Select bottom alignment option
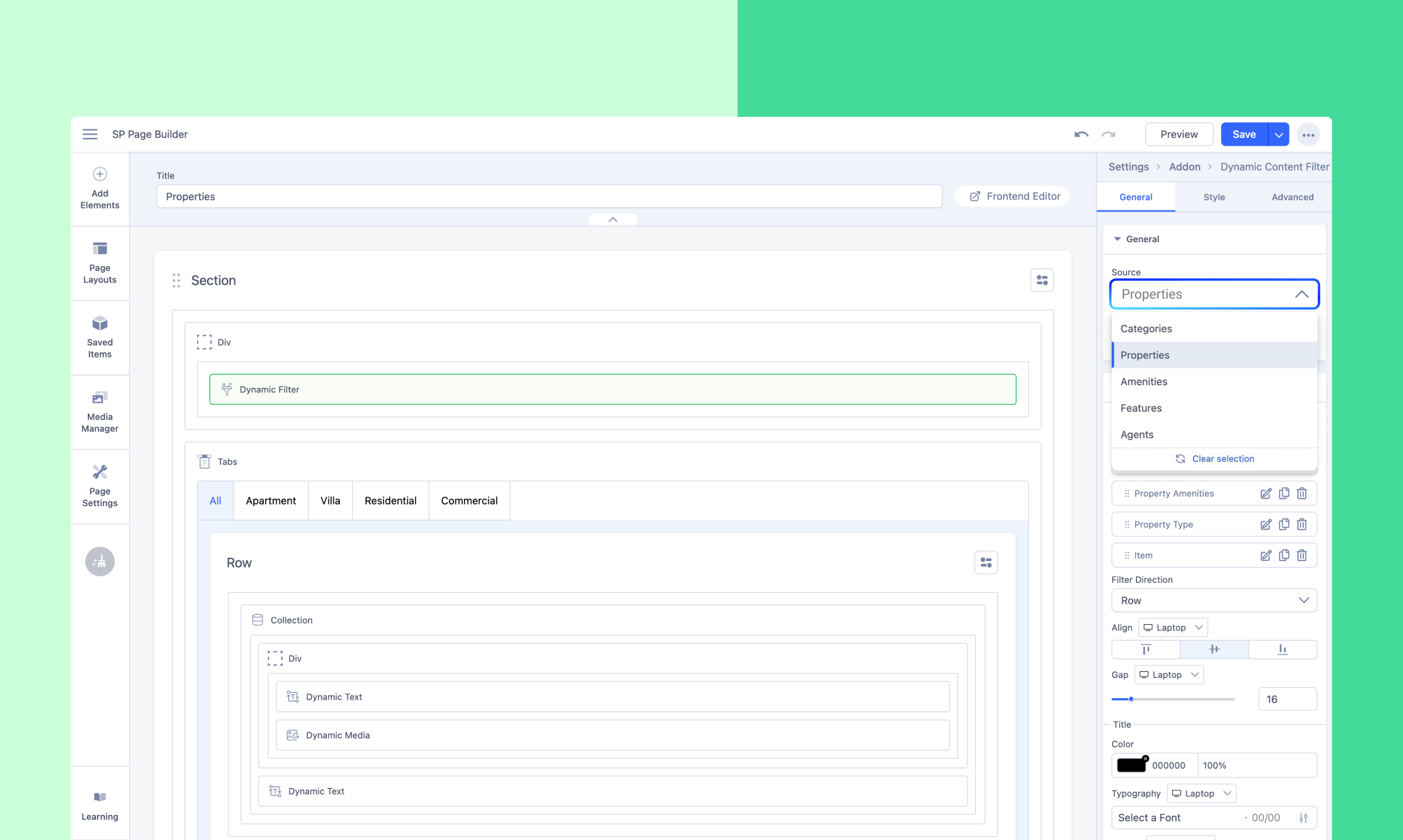This screenshot has width=1403, height=840. pos(1282,649)
